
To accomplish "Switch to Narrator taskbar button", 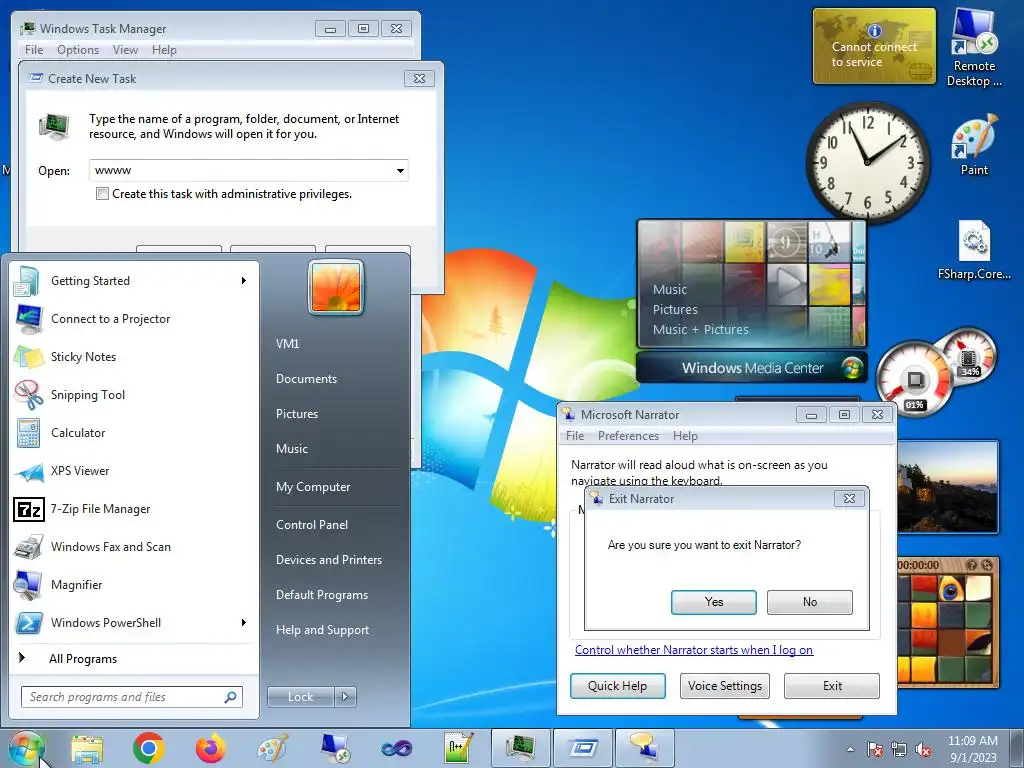I will click(645, 748).
